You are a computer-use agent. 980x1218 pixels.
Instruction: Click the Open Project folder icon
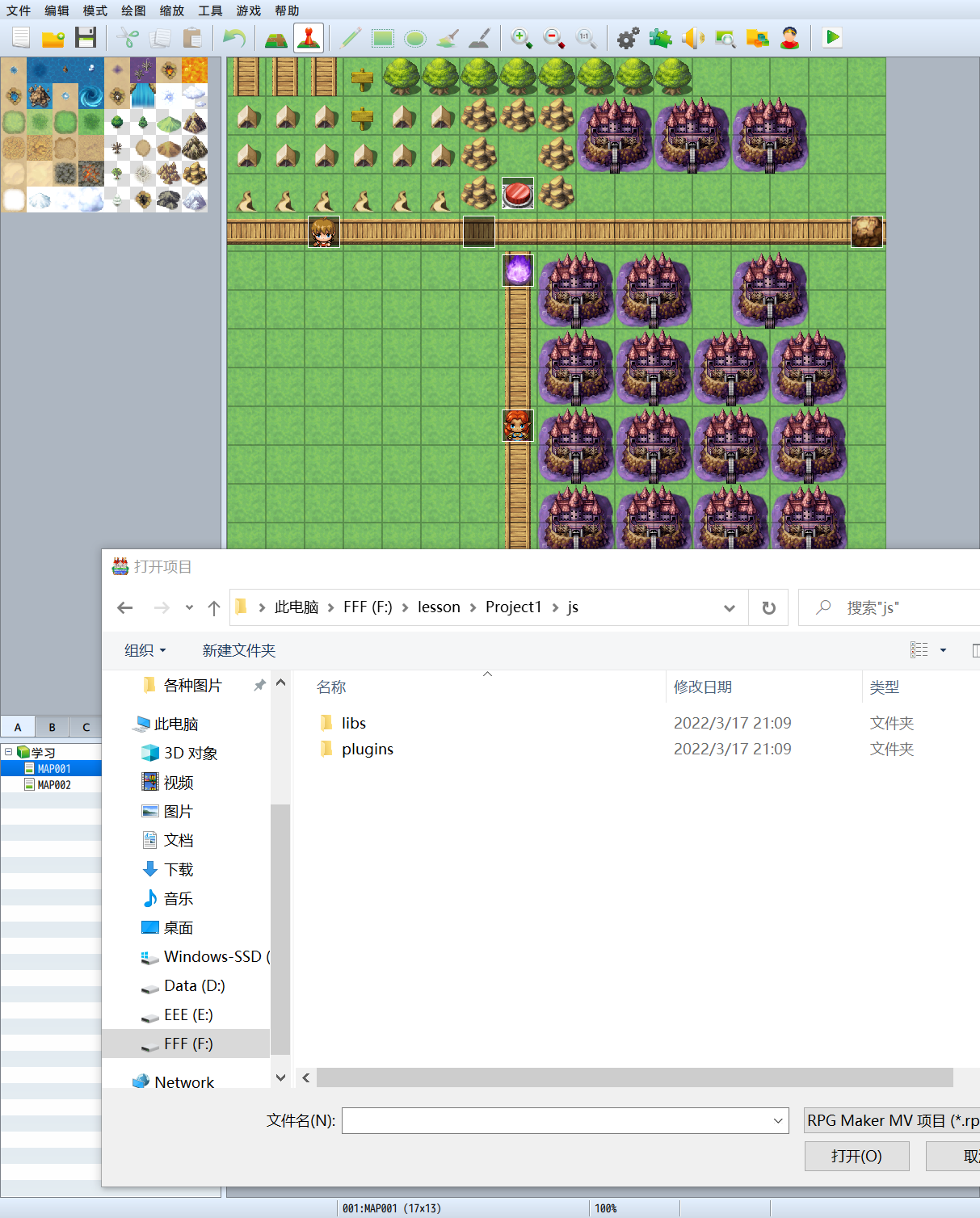click(x=53, y=37)
